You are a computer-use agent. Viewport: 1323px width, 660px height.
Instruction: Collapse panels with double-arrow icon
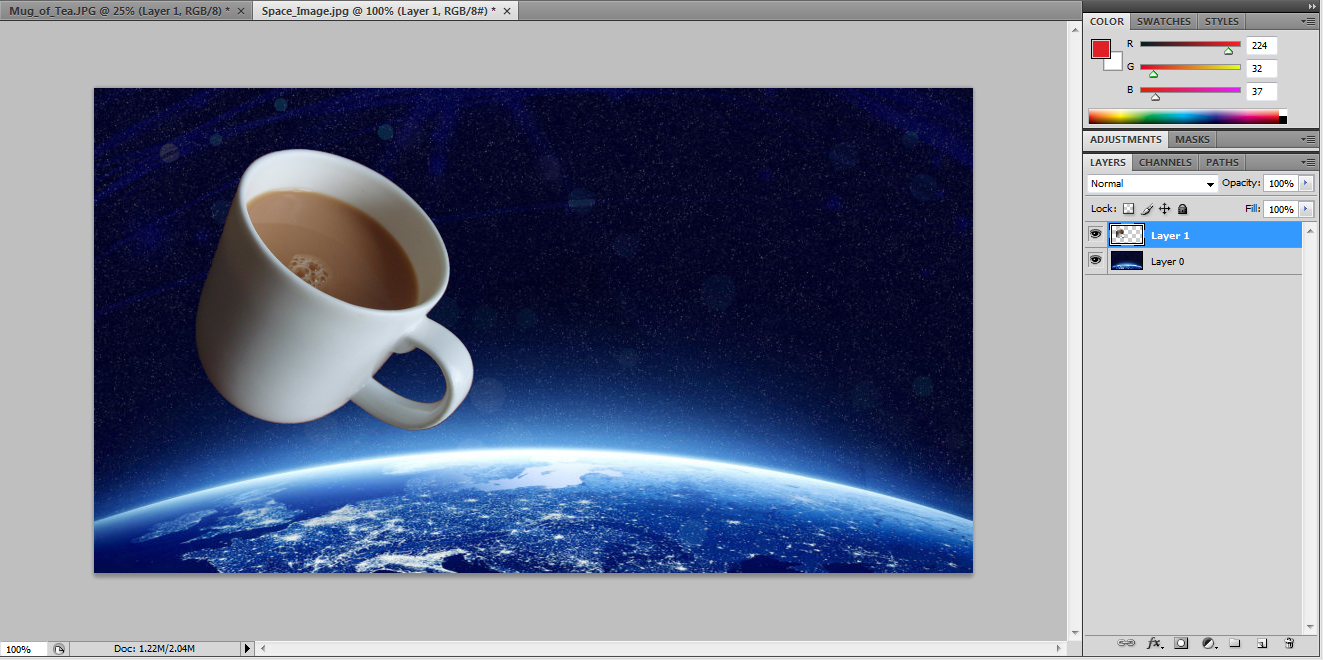click(x=1311, y=6)
